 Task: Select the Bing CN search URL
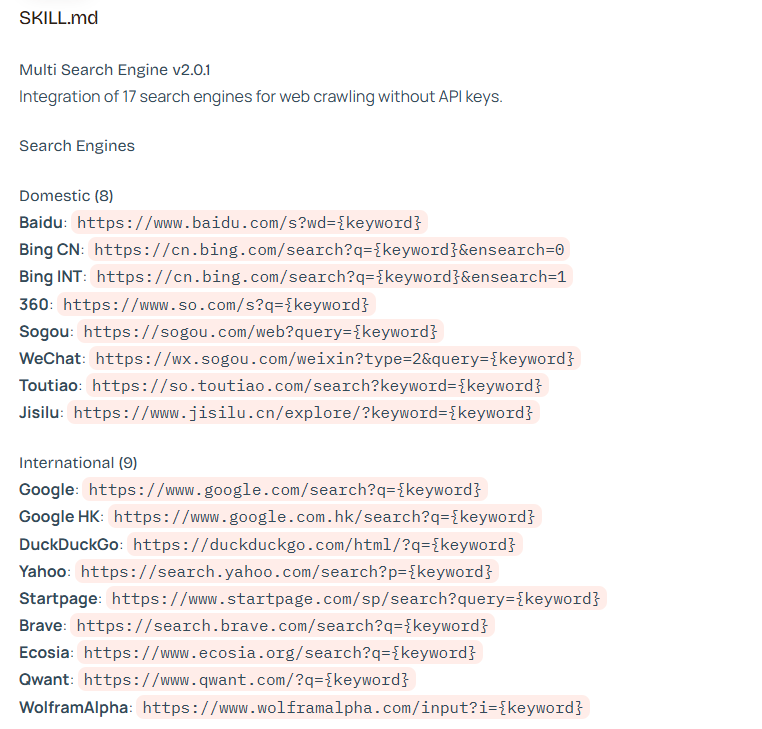click(x=329, y=249)
